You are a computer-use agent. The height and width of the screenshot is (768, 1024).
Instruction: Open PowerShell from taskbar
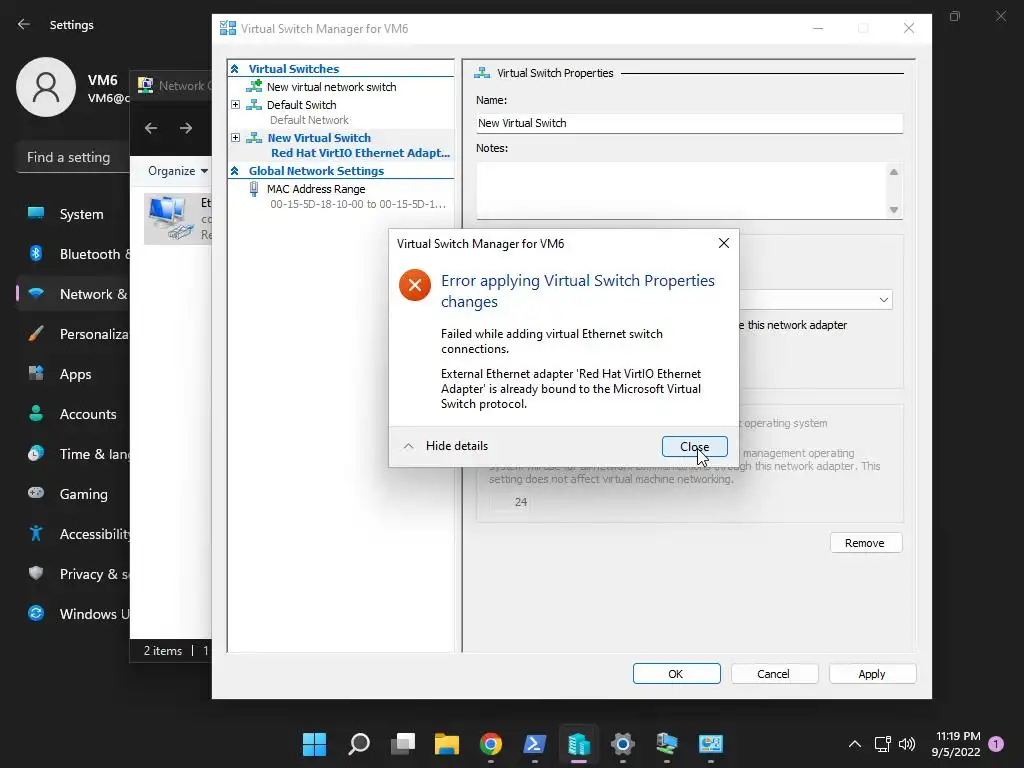(x=535, y=744)
